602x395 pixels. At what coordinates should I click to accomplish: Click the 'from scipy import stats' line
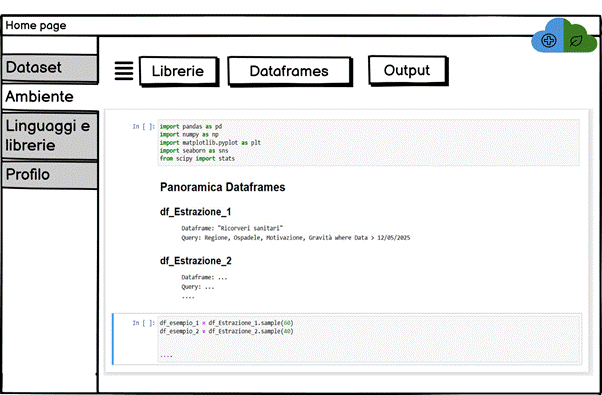[197, 159]
